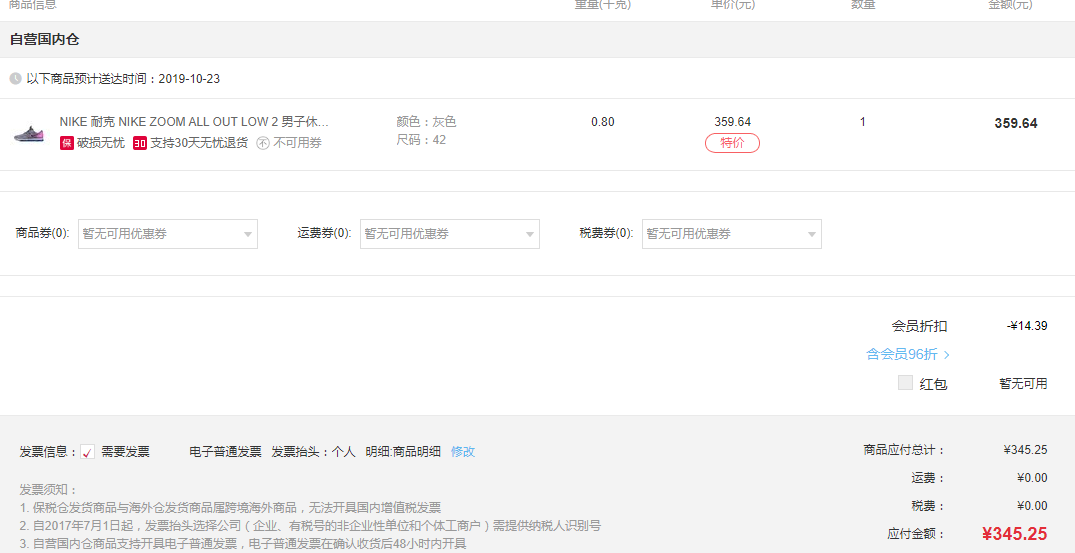Open the 商品券 coupon dropdown
This screenshot has width=1075, height=553.
168,234
